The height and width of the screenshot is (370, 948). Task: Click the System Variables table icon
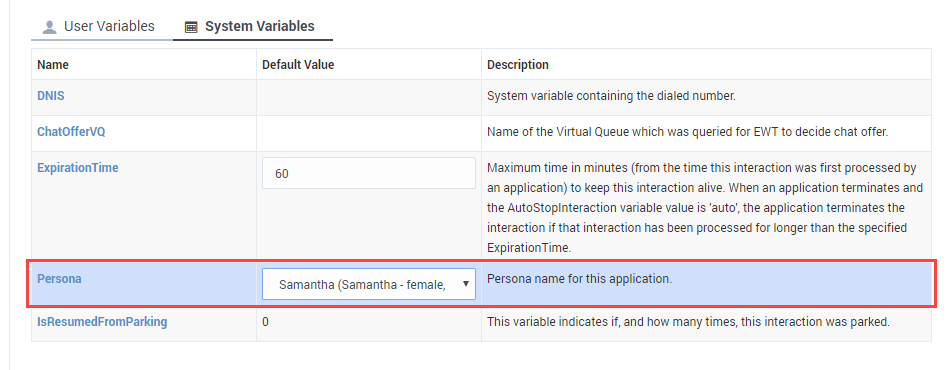point(191,27)
